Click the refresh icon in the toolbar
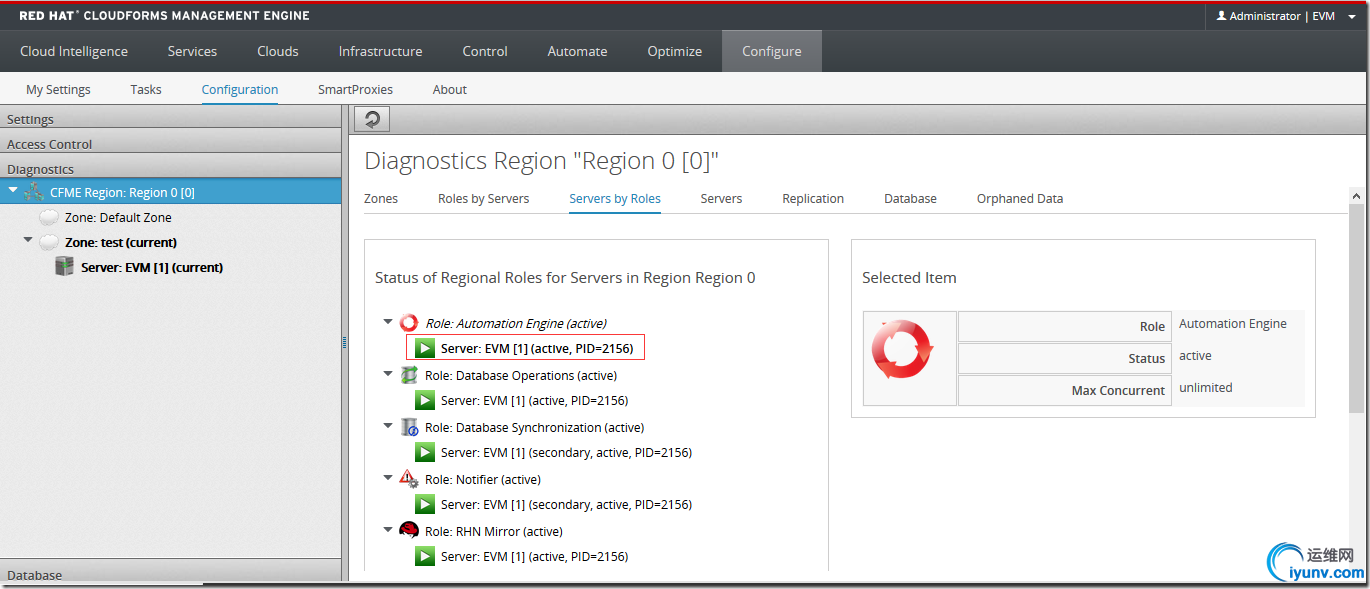Screen dimensions: 1370x589 372,120
